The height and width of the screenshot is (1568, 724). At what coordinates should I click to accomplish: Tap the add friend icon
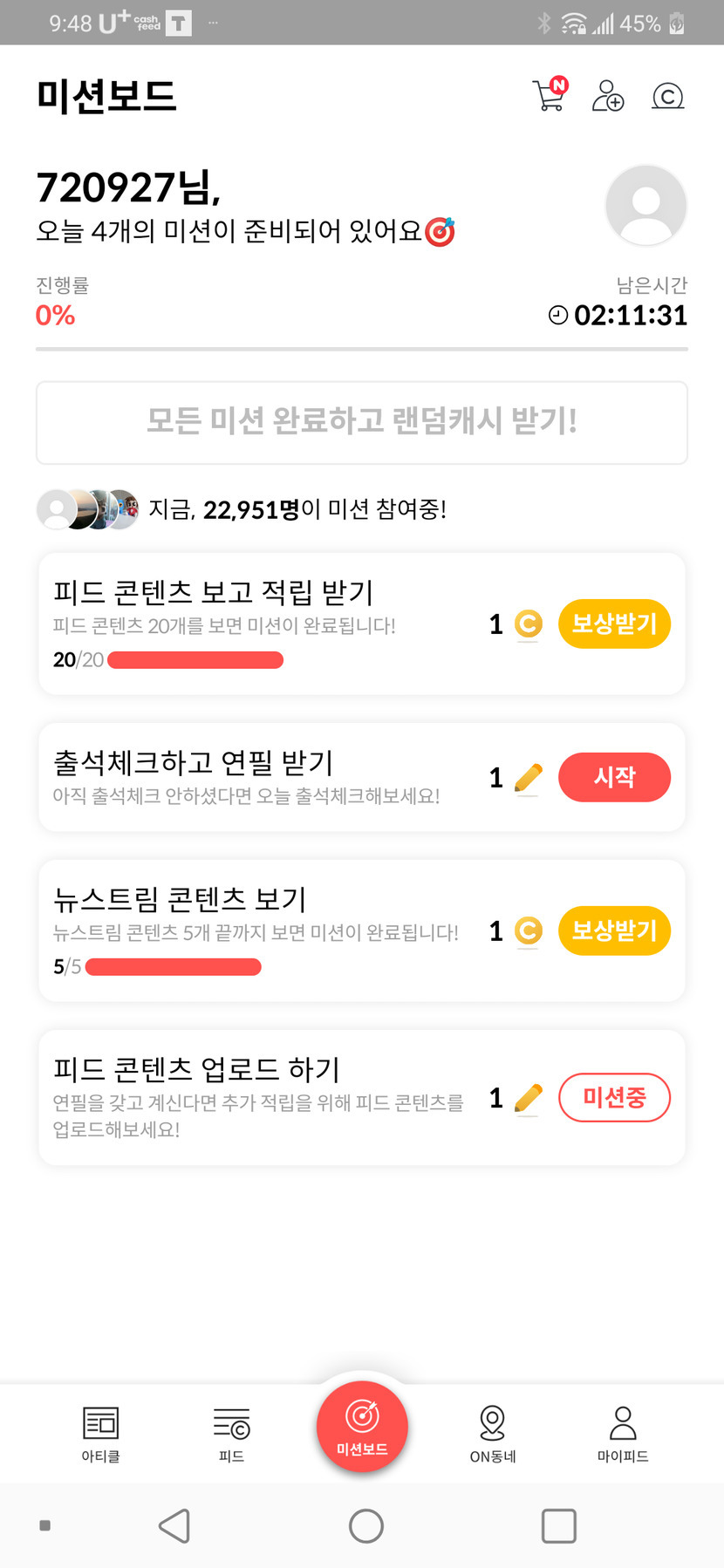coord(608,95)
